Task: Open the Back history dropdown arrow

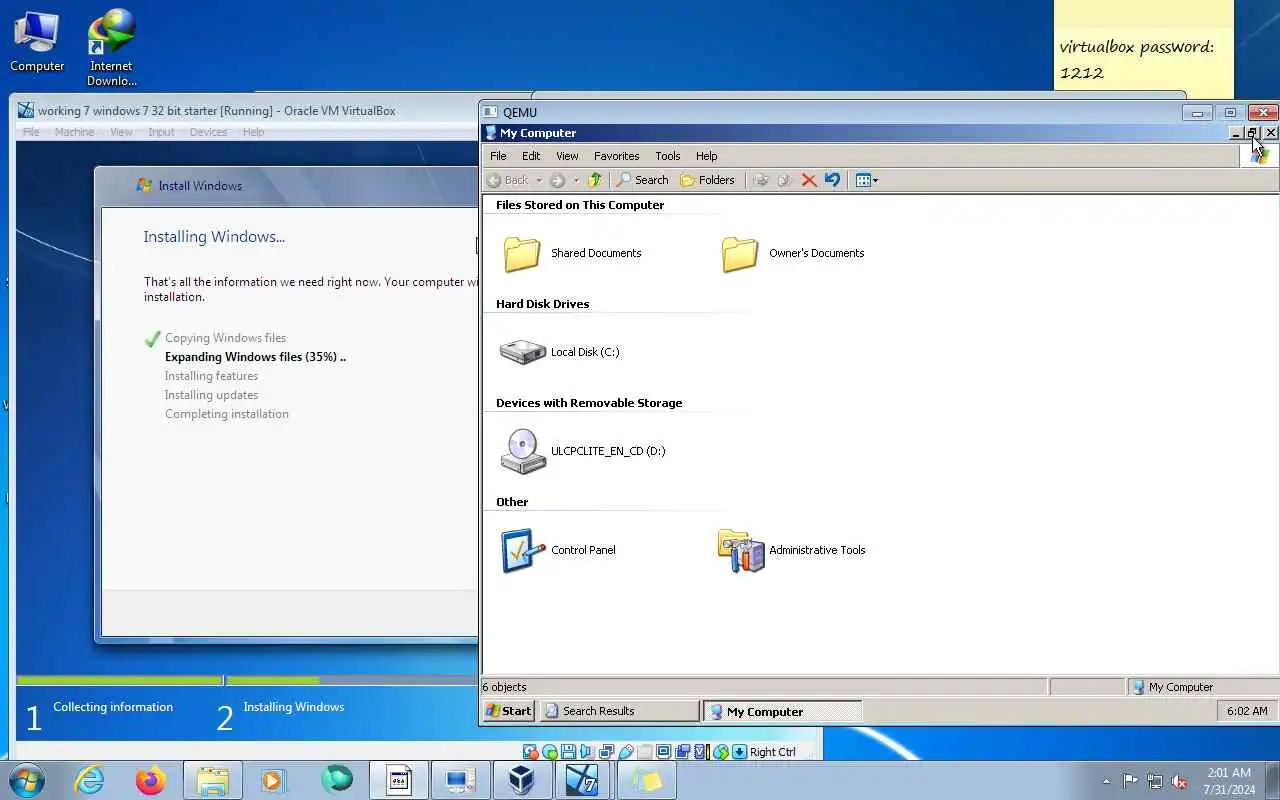Action: tap(538, 180)
